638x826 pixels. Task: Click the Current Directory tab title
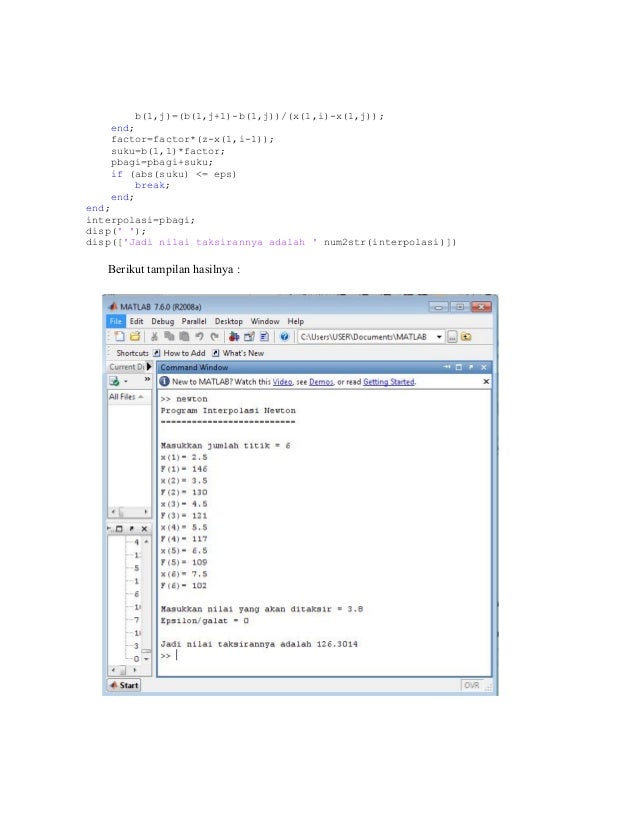[x=126, y=367]
